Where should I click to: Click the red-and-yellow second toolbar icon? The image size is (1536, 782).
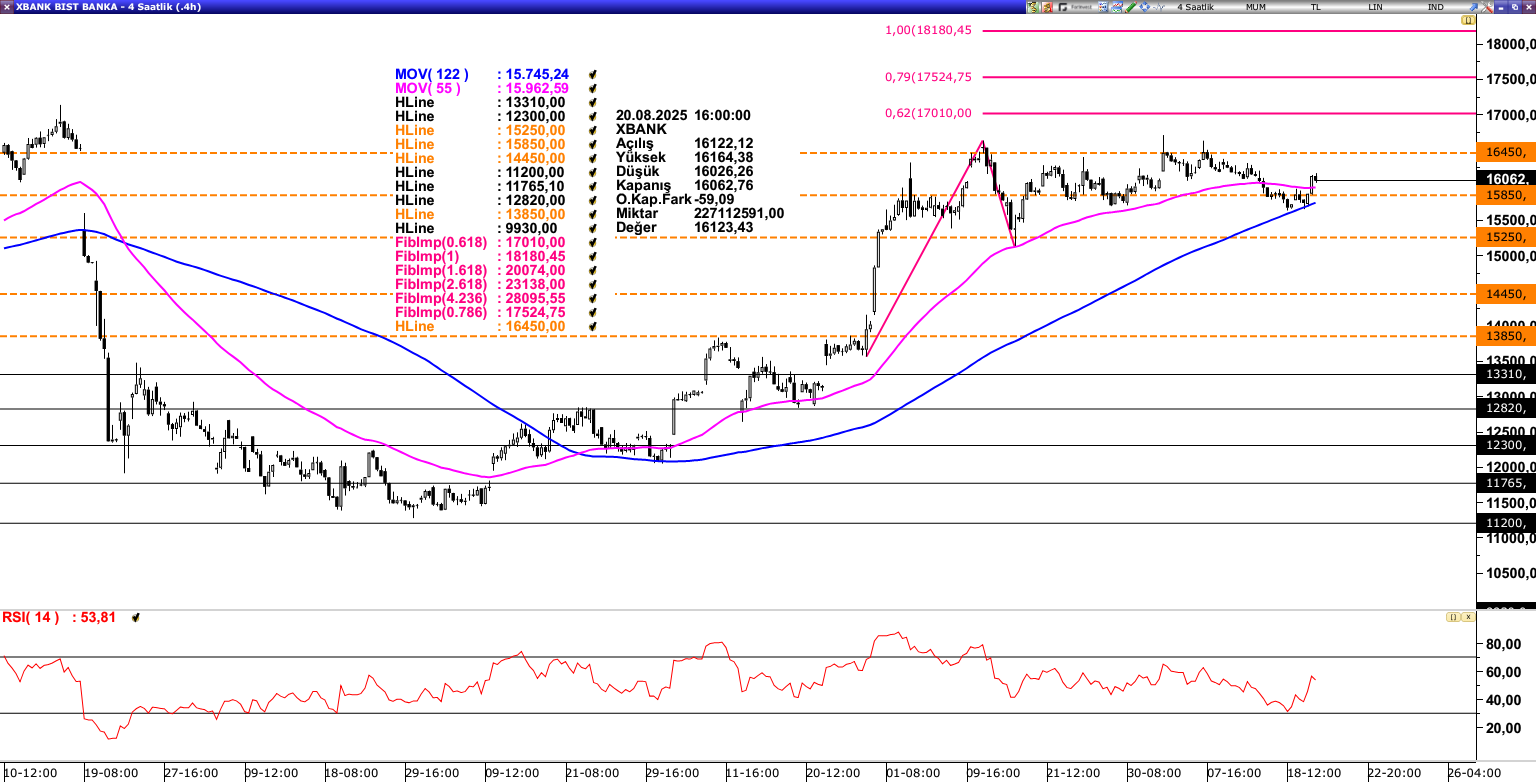(1047, 7)
